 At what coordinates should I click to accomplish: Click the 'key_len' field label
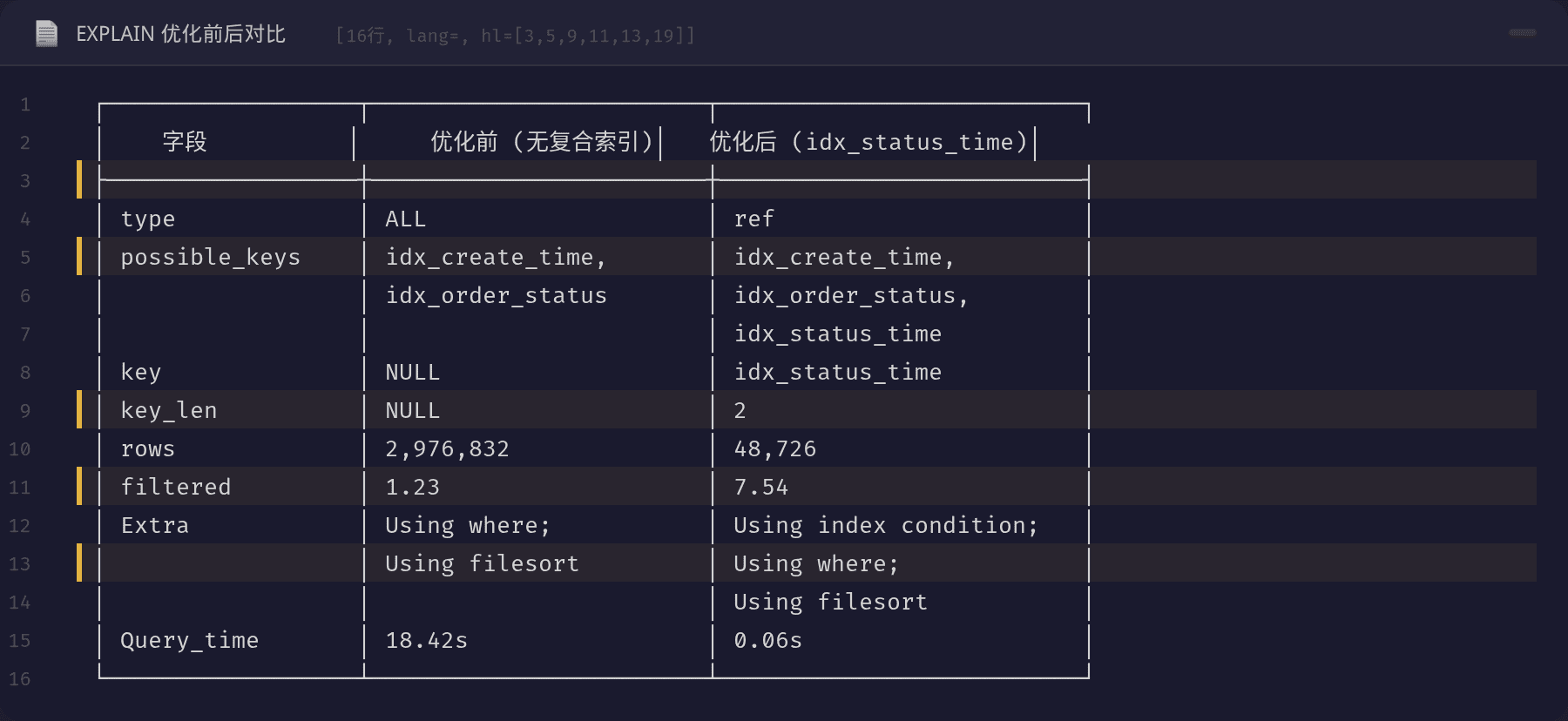[x=169, y=411]
